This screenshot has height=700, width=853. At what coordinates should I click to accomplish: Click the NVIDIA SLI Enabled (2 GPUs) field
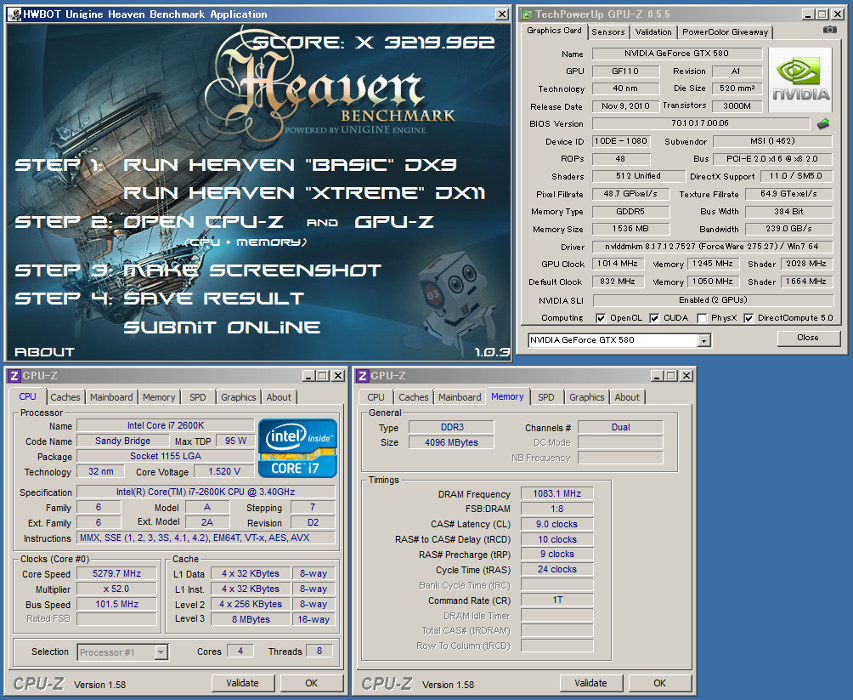(x=713, y=300)
